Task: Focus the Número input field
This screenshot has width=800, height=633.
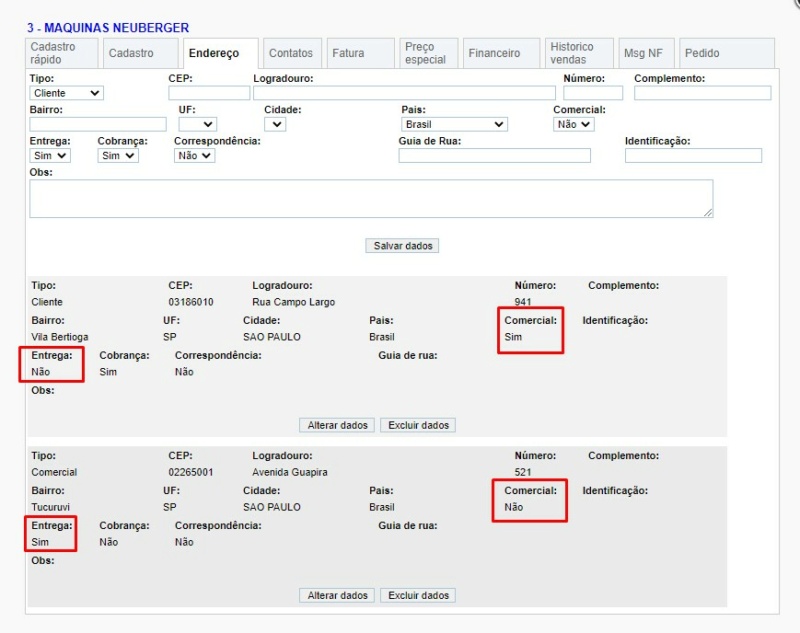Action: pyautogui.click(x=593, y=93)
